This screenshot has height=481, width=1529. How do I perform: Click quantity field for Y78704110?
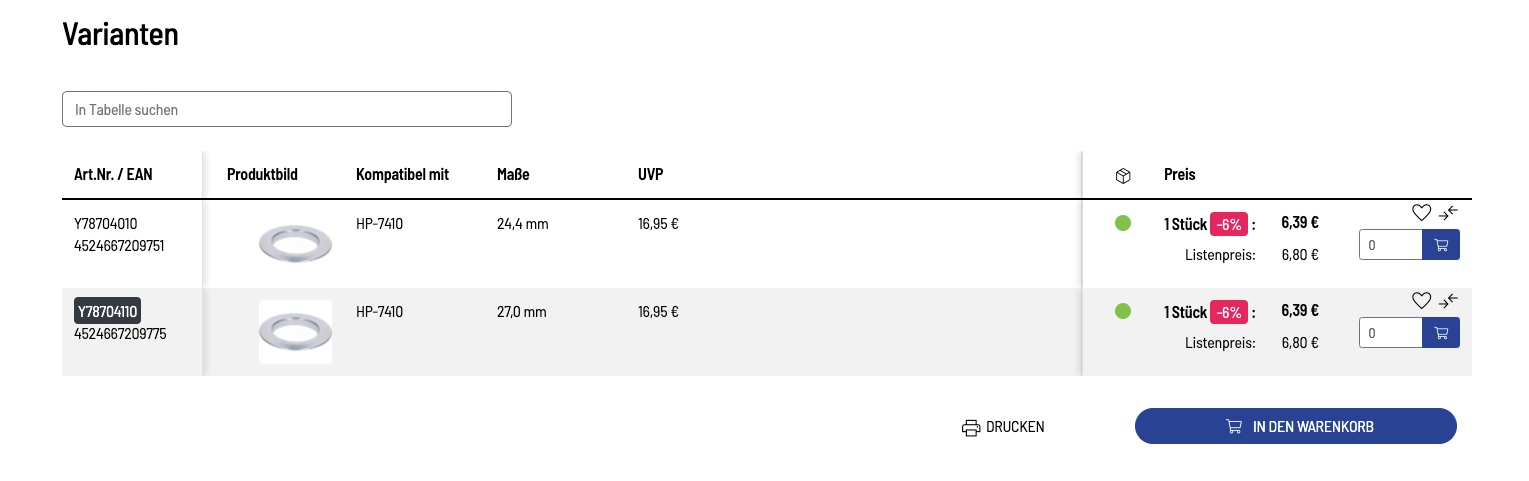[1391, 332]
